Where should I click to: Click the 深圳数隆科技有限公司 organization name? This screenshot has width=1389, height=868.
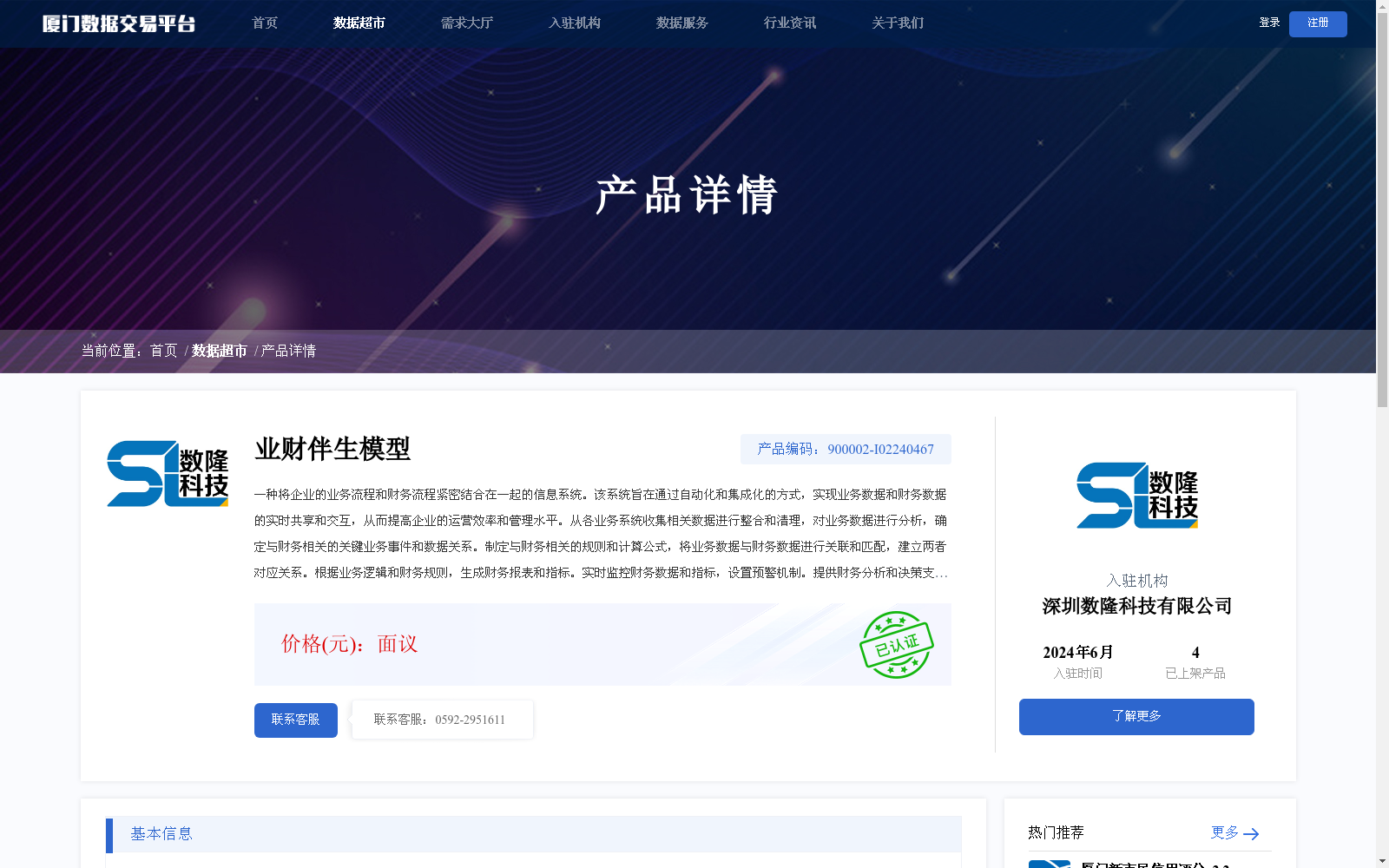tap(1137, 606)
